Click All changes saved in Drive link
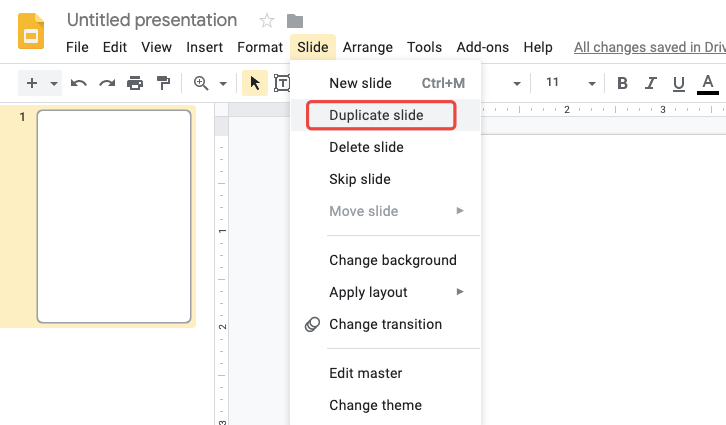Screen dimensions: 726x425 [x=649, y=47]
